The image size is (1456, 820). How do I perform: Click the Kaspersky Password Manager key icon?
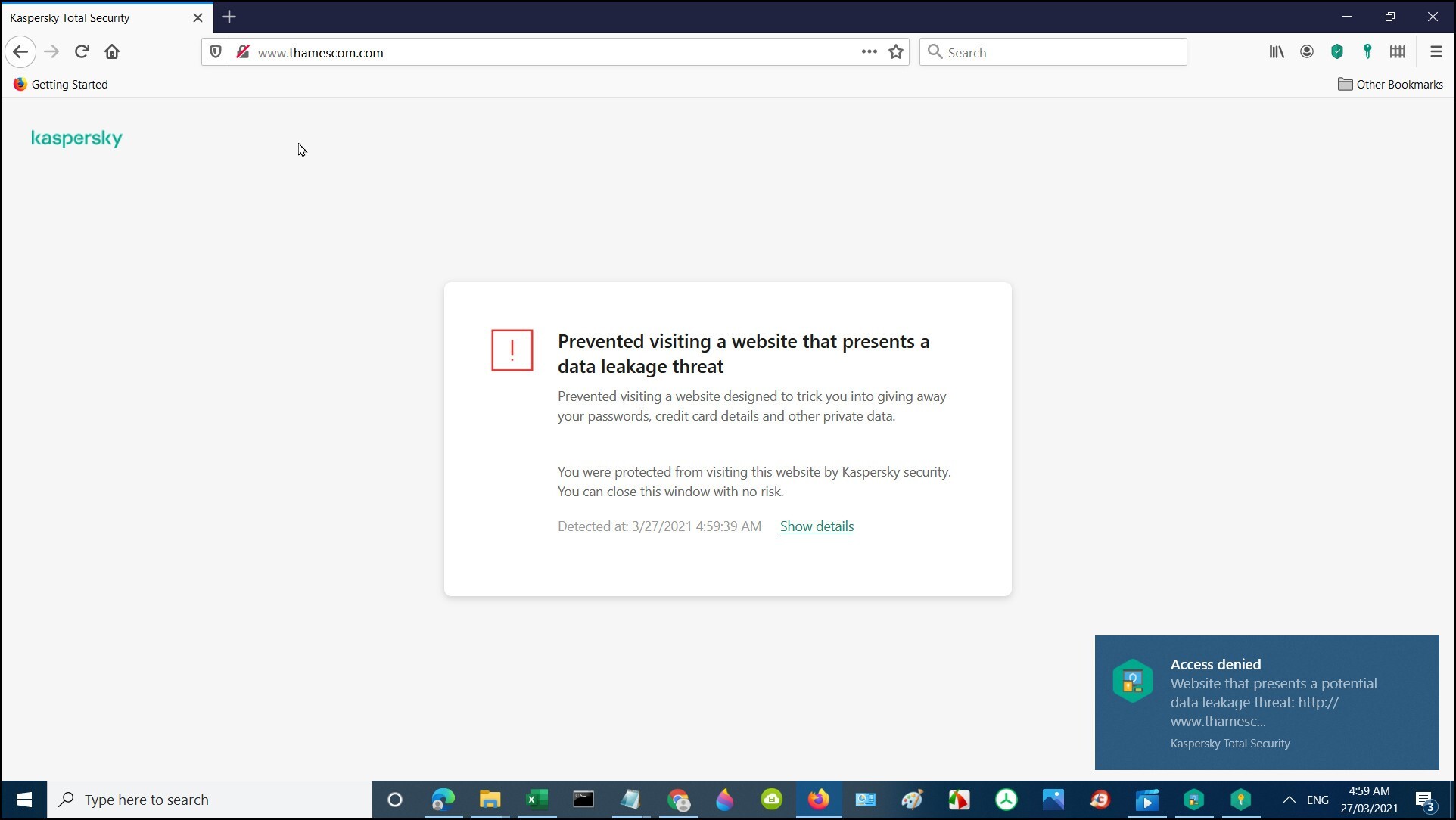click(1367, 52)
